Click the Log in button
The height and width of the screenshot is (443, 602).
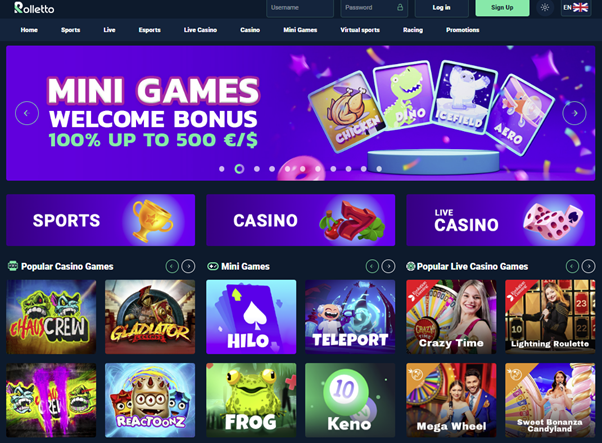pos(442,8)
